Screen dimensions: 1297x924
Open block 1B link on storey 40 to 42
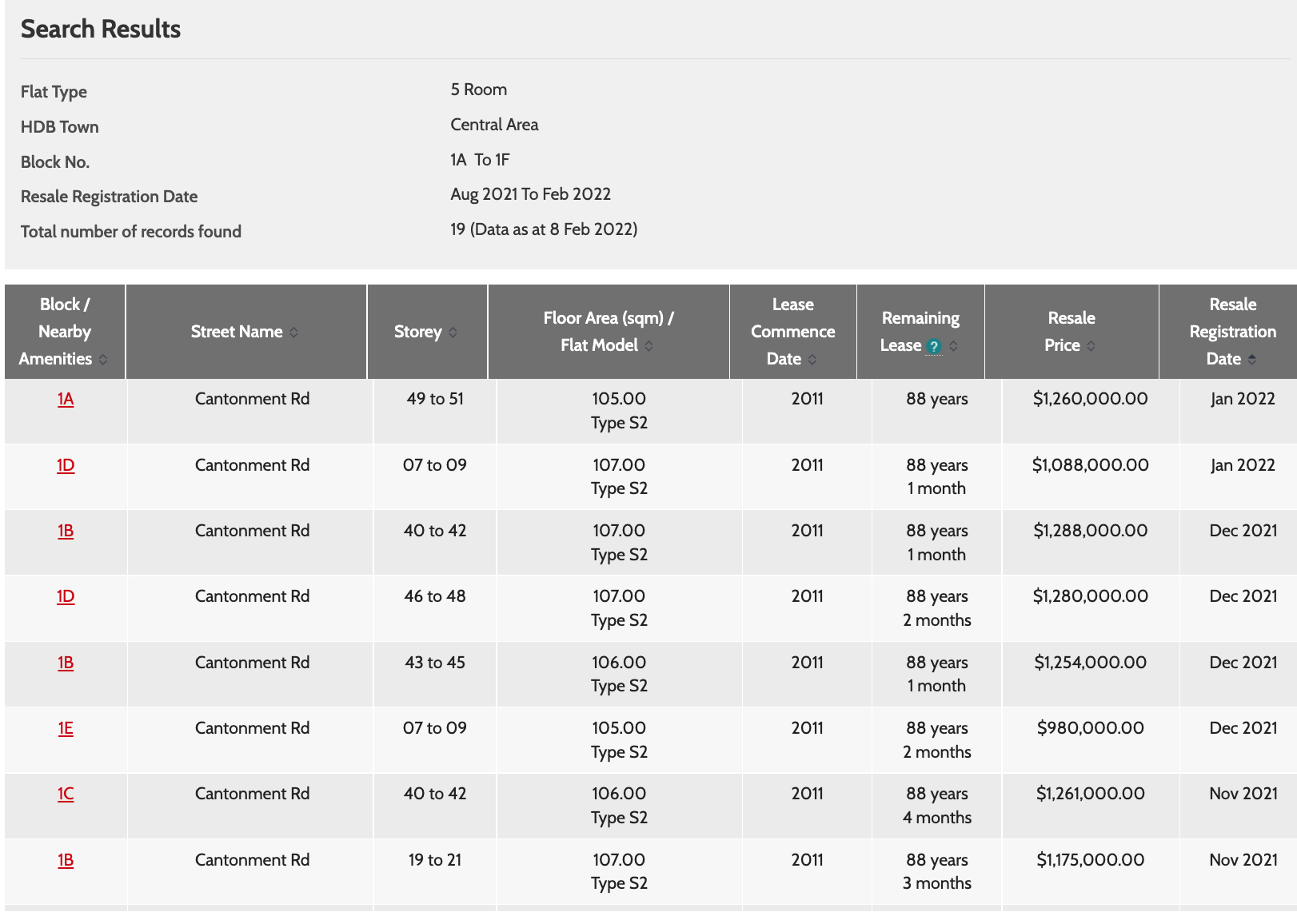tap(66, 531)
